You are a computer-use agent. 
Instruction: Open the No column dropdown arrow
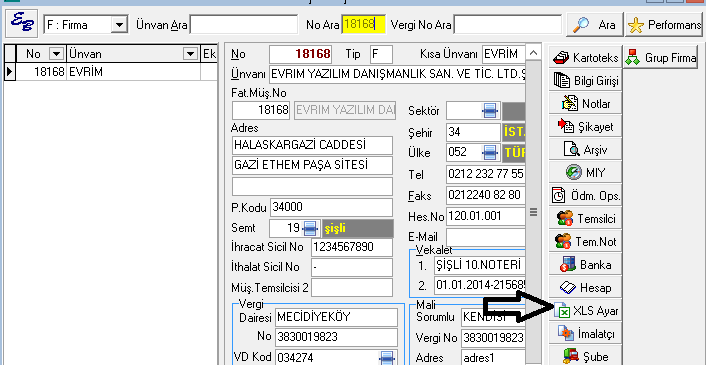click(56, 54)
